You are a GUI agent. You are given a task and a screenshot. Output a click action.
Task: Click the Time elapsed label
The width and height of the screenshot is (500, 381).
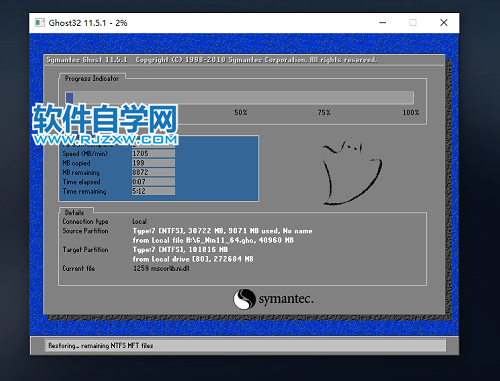pyautogui.click(x=81, y=182)
